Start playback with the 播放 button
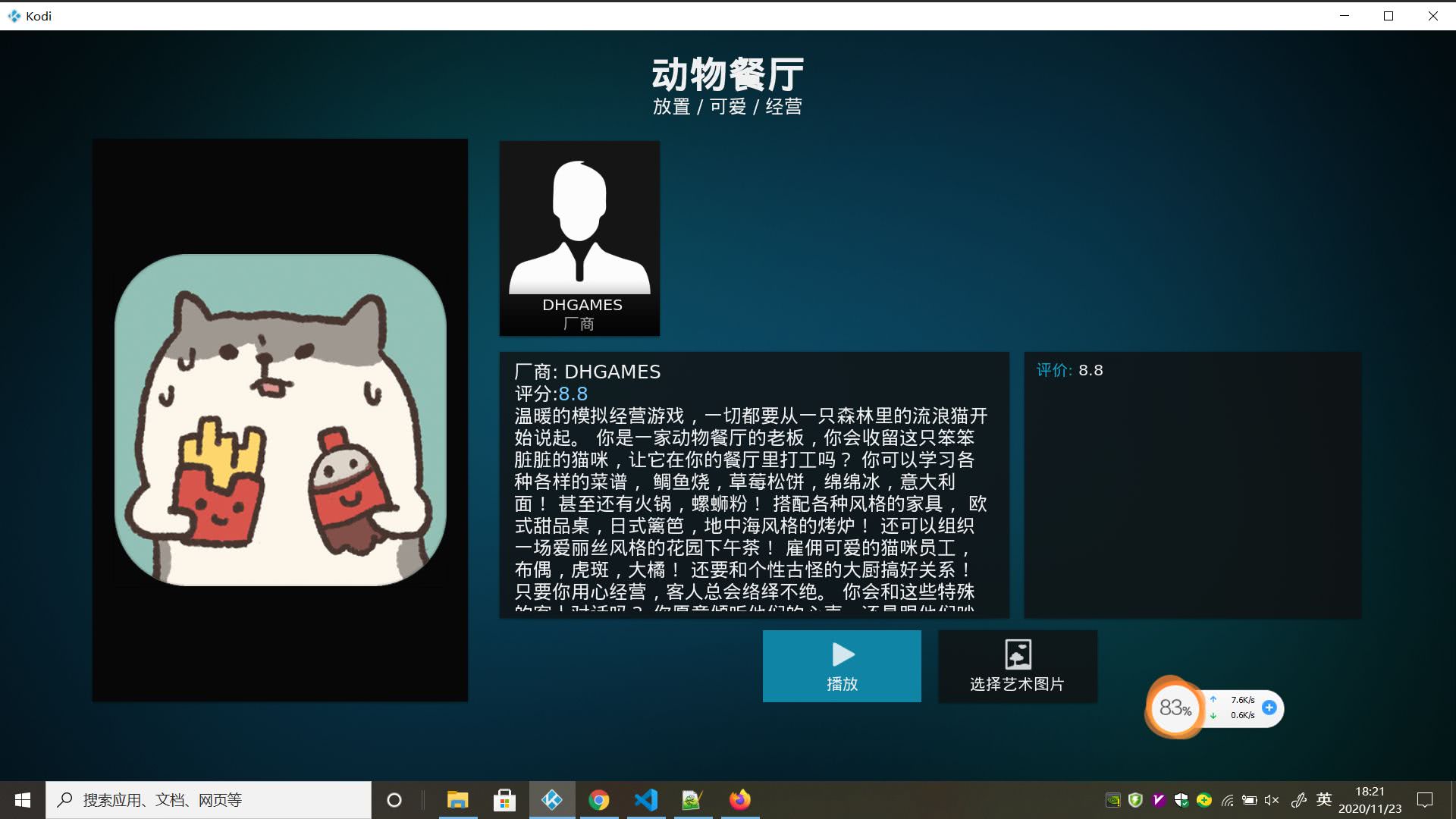This screenshot has height=819, width=1456. click(x=842, y=666)
